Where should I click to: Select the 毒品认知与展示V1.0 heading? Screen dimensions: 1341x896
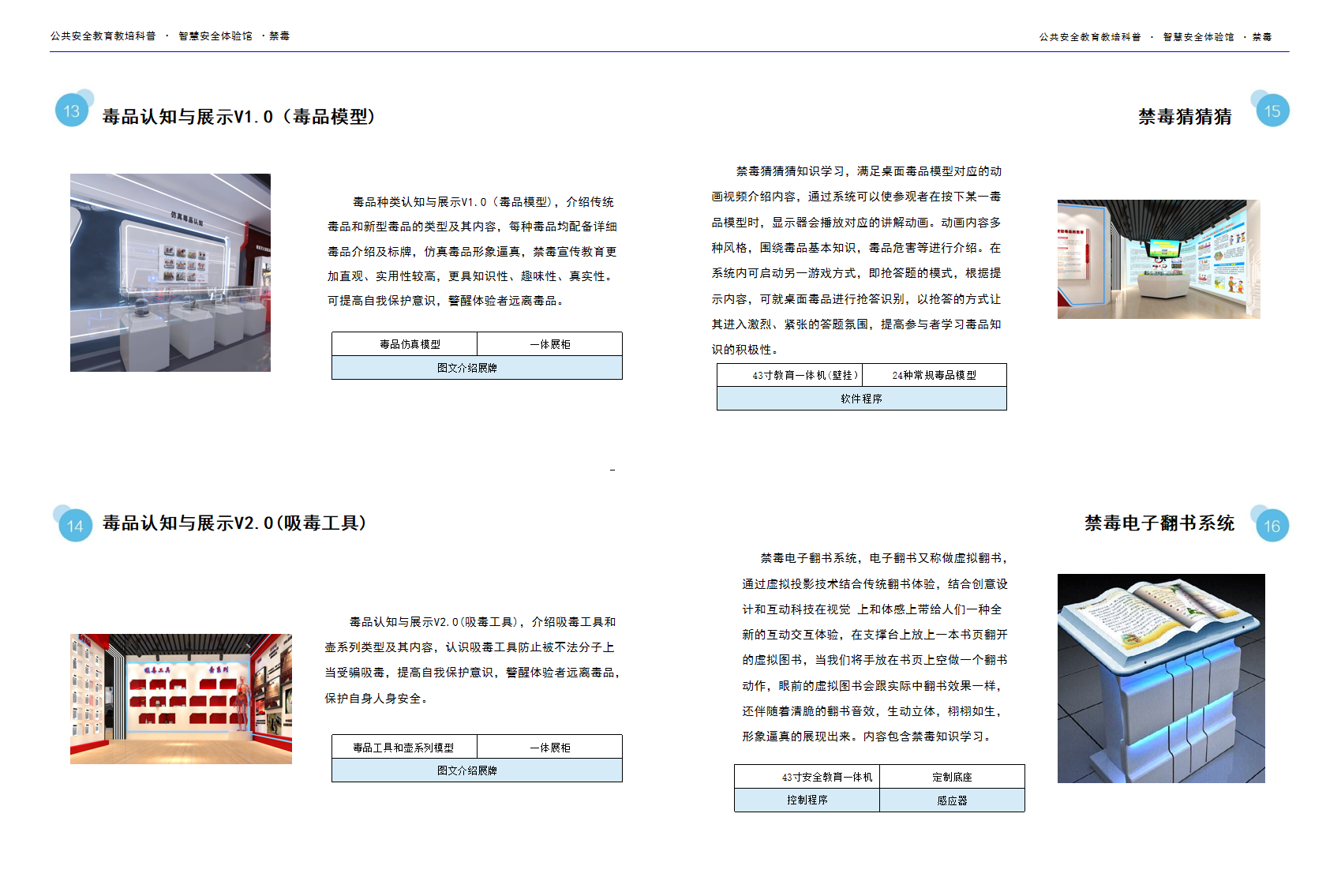click(239, 117)
